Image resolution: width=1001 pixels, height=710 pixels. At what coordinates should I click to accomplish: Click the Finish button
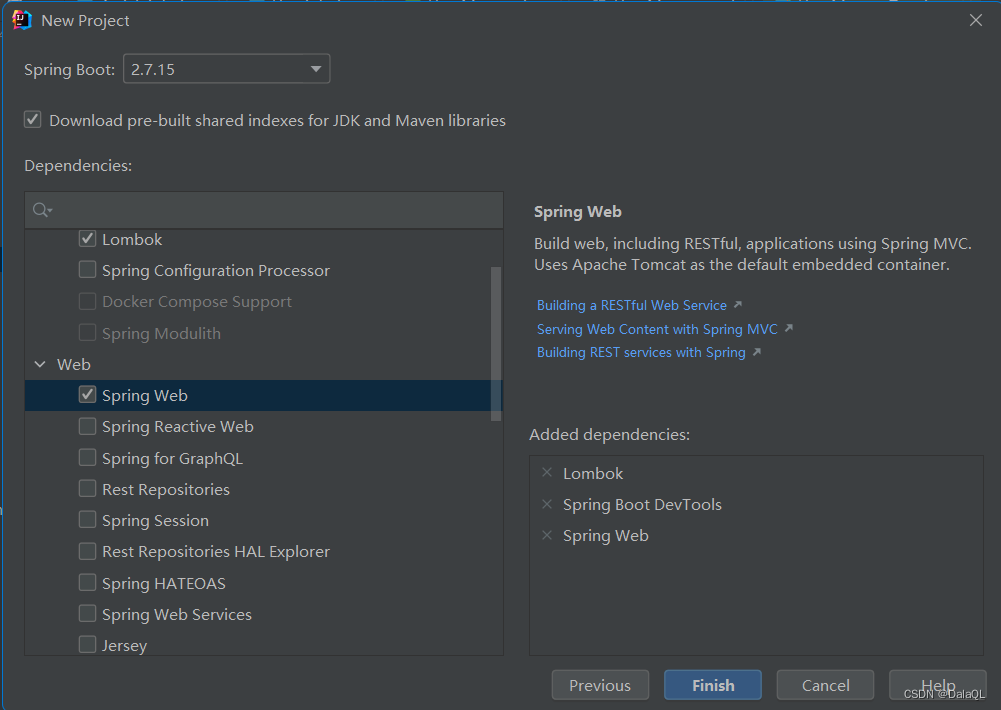(712, 685)
